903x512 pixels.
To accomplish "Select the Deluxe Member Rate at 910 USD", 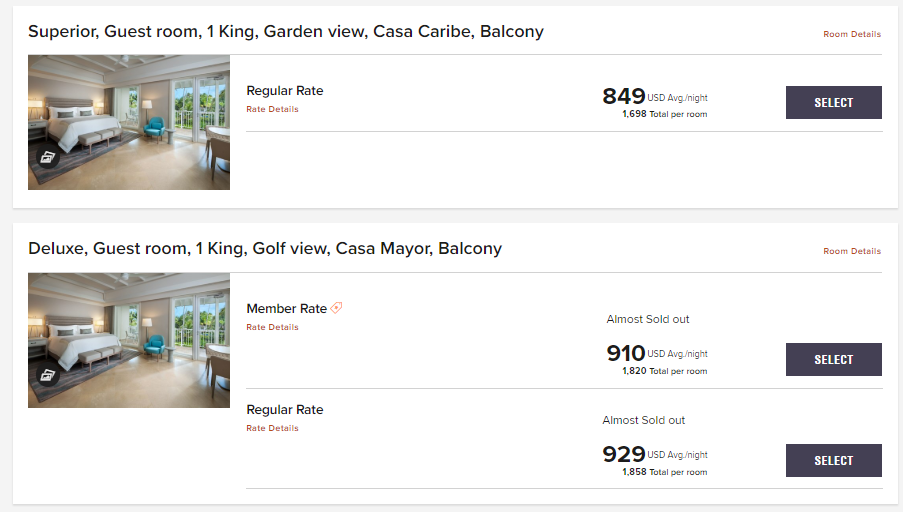I will 833,359.
